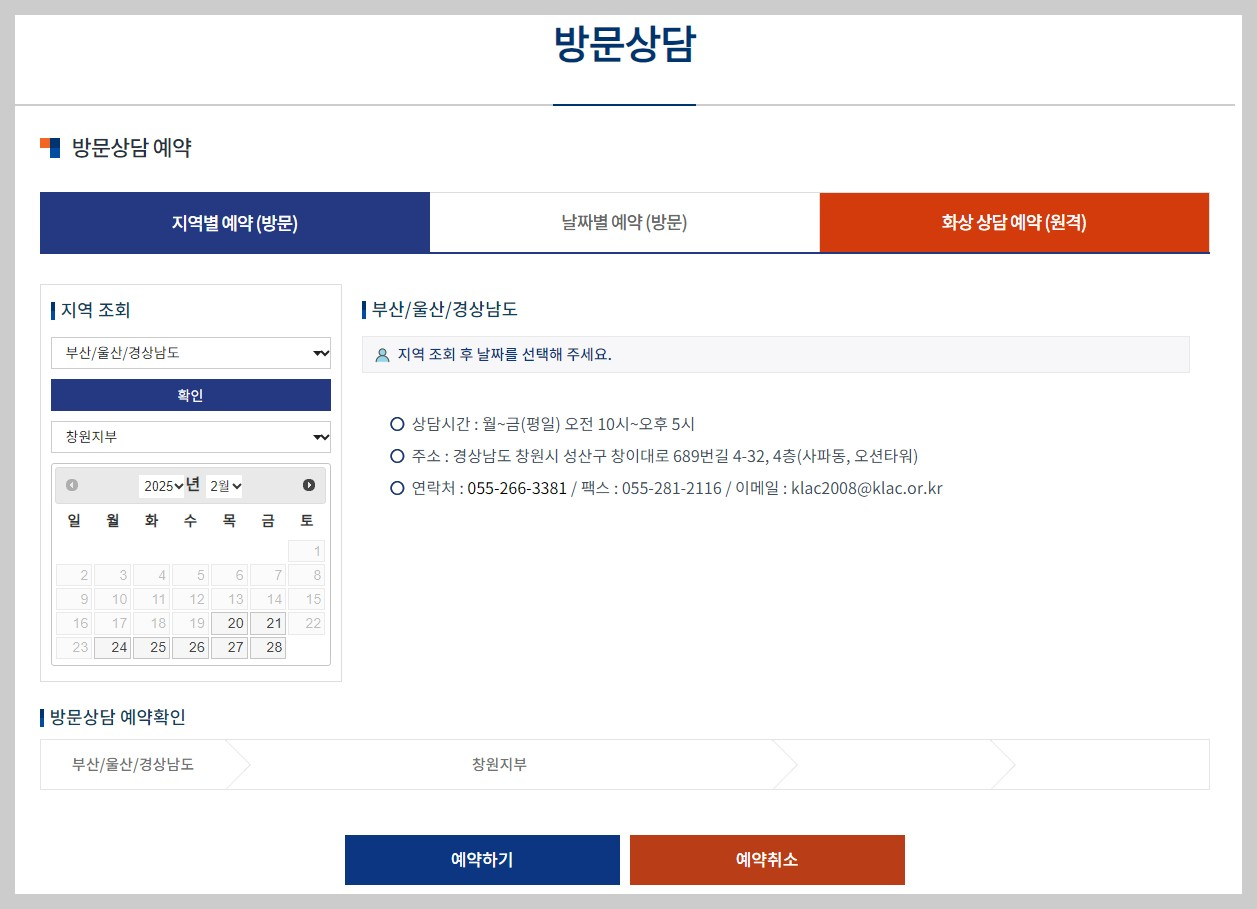Click disabled date 19 in calendar

coord(190,624)
